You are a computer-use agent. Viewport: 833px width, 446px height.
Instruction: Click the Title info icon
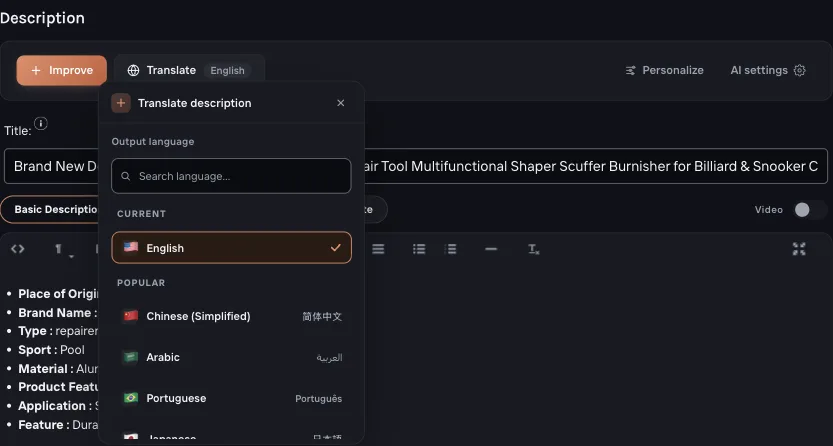pos(41,124)
